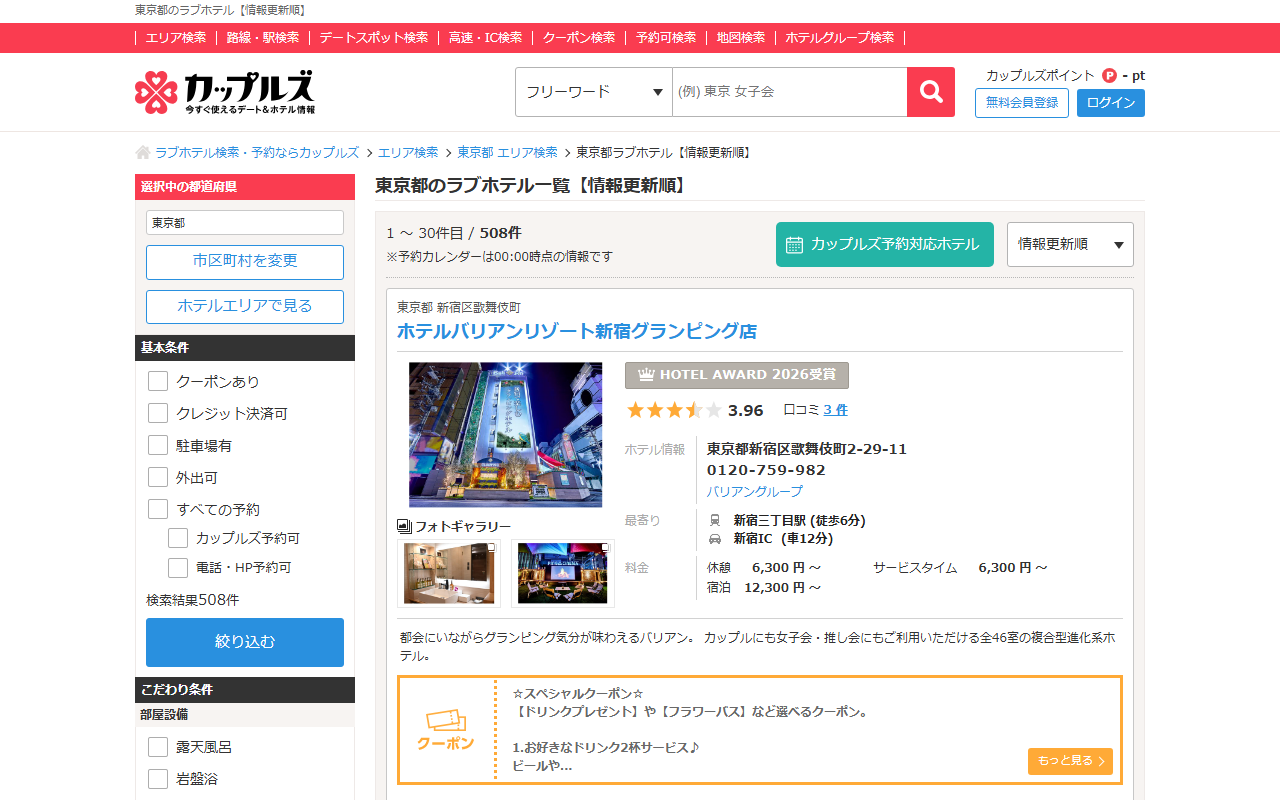1280x800 pixels.
Task: Open the theater room gallery thumbnail
Action: point(563,573)
